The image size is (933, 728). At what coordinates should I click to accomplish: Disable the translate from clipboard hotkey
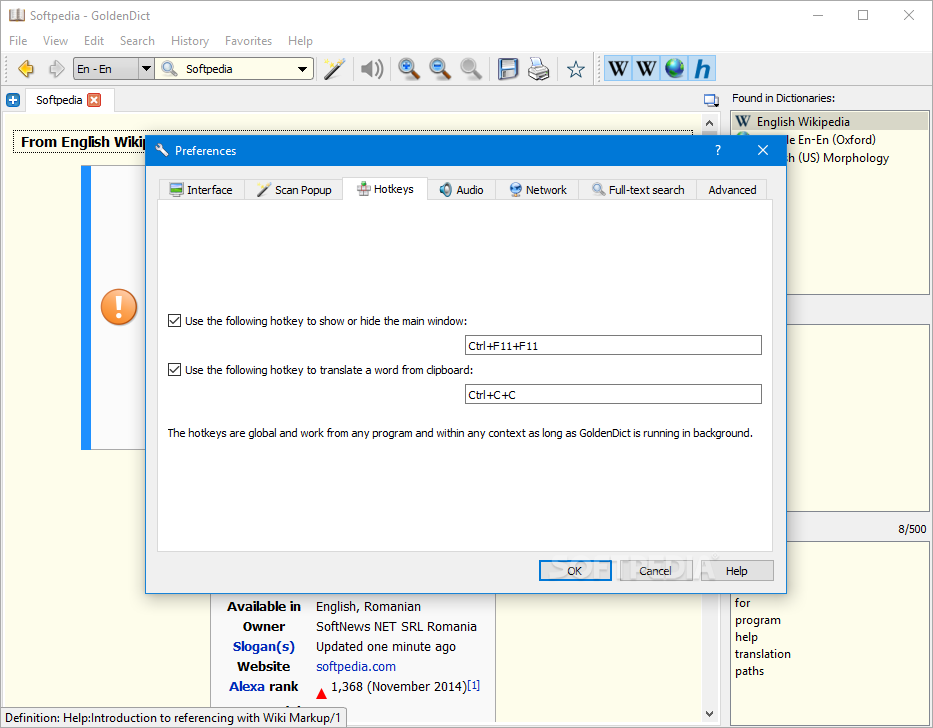[x=174, y=370]
